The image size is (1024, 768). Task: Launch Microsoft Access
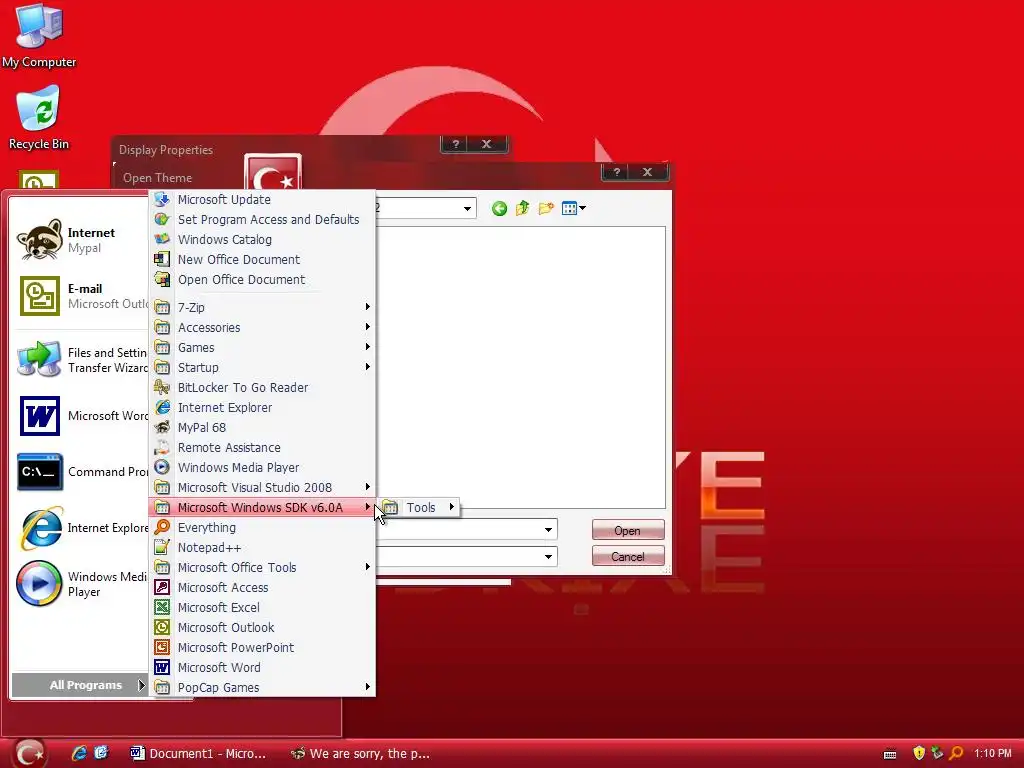click(263, 588)
